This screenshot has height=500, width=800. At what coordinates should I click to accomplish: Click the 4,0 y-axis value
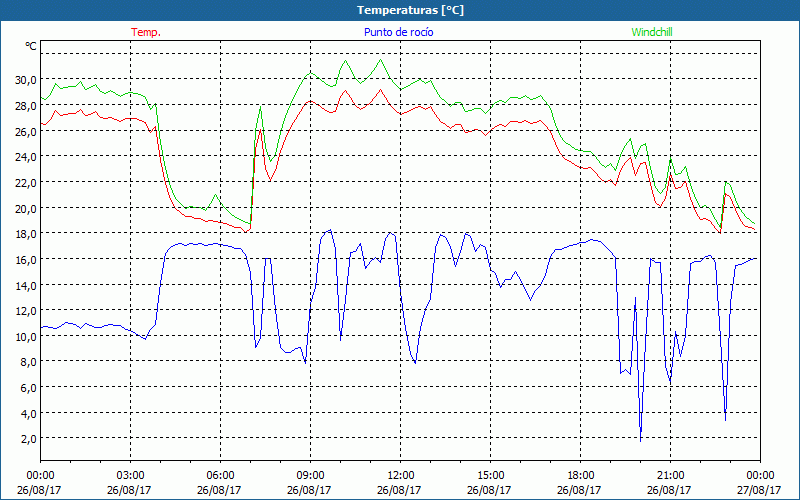(29, 414)
